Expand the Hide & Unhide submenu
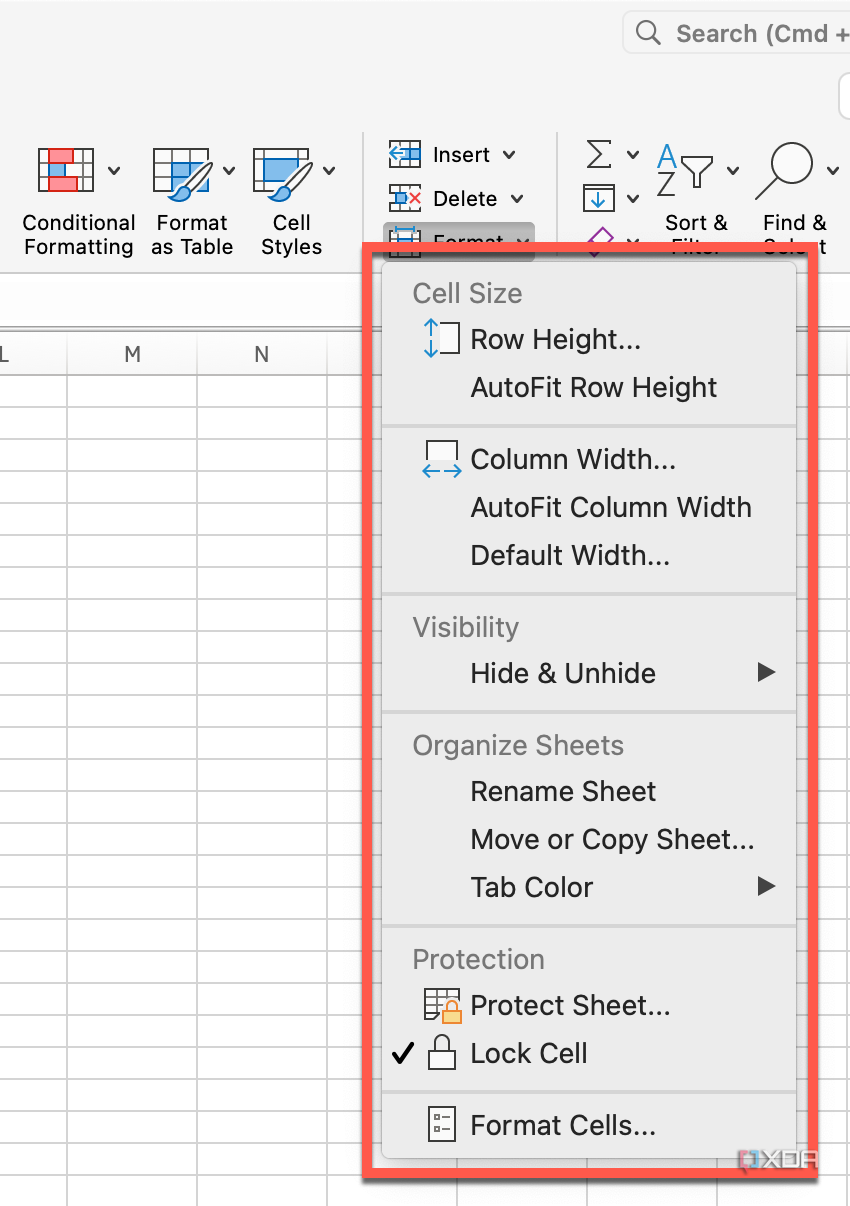Image resolution: width=850 pixels, height=1206 pixels. click(562, 673)
